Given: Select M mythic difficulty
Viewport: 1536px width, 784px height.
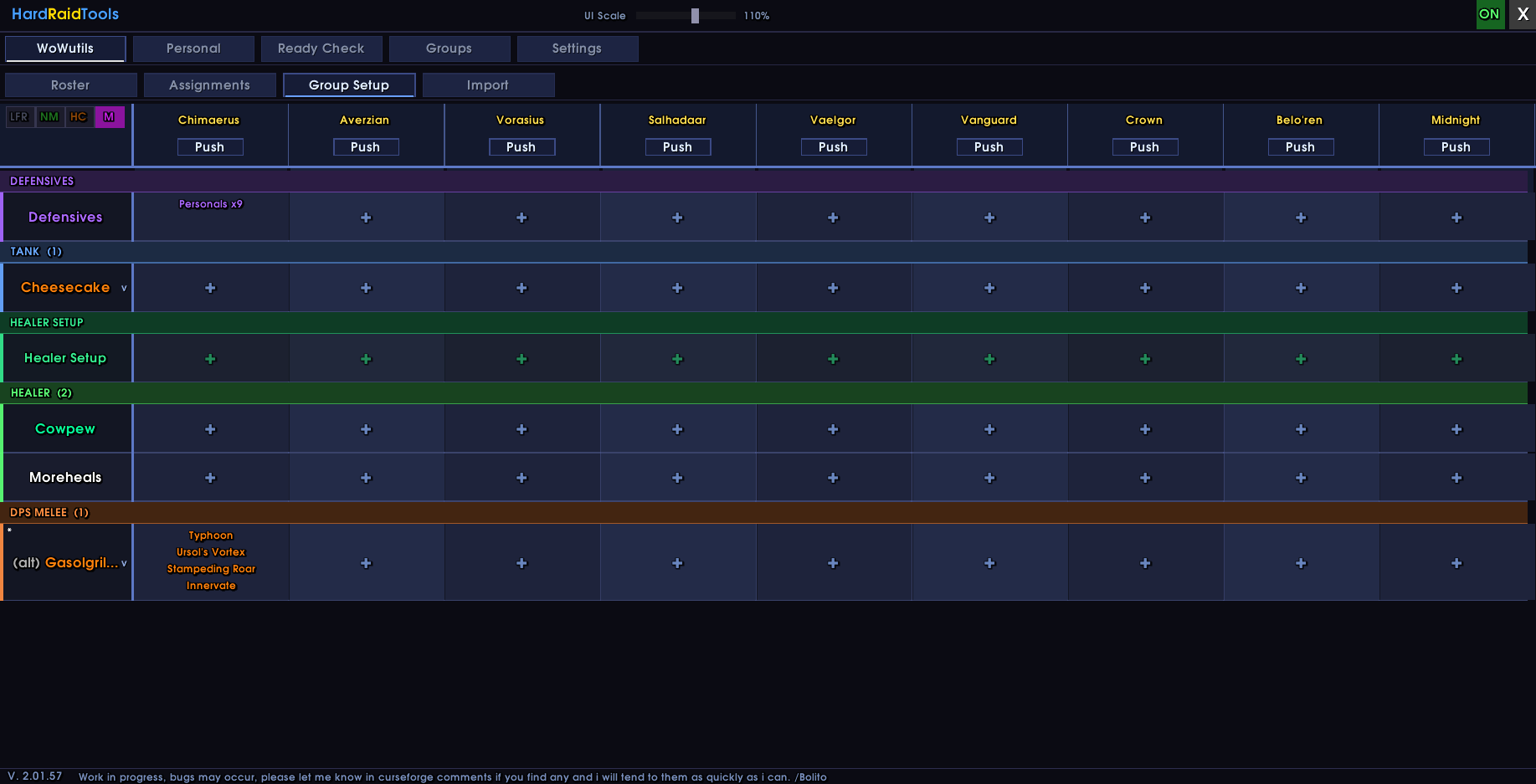Looking at the screenshot, I should 109,117.
